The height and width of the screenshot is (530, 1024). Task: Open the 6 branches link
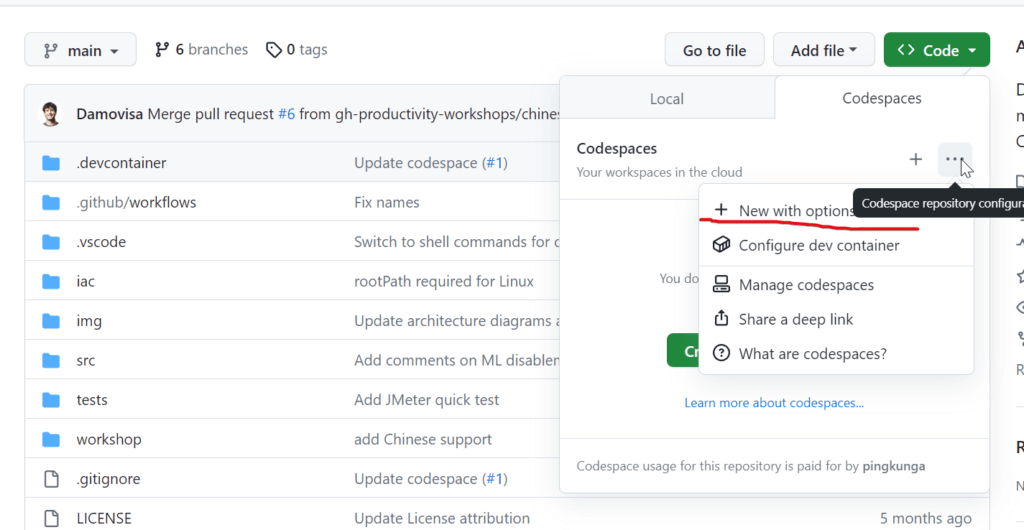tap(201, 50)
